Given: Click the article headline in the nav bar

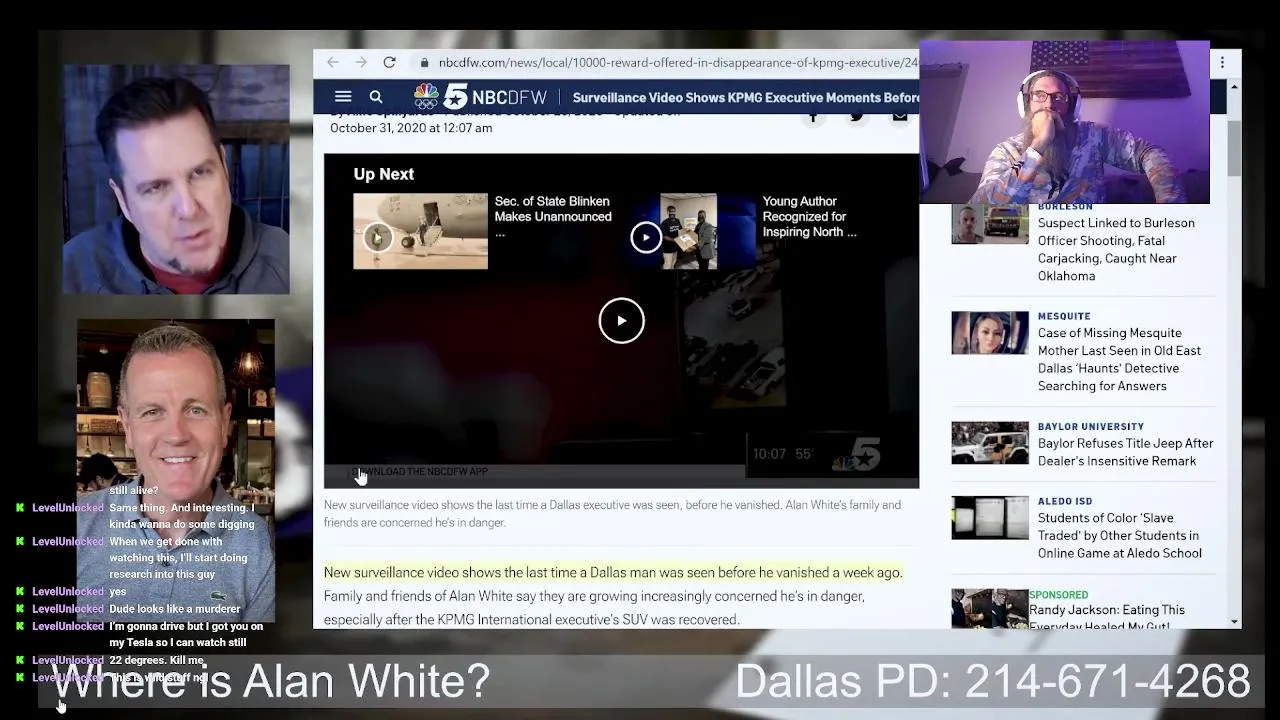Looking at the screenshot, I should pos(746,97).
